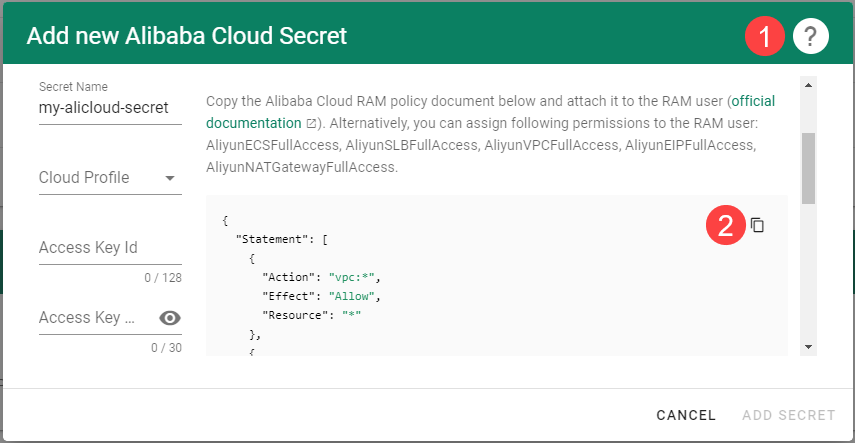The width and height of the screenshot is (855, 443).
Task: Click the vertical scrollbar thumb
Action: point(808,168)
